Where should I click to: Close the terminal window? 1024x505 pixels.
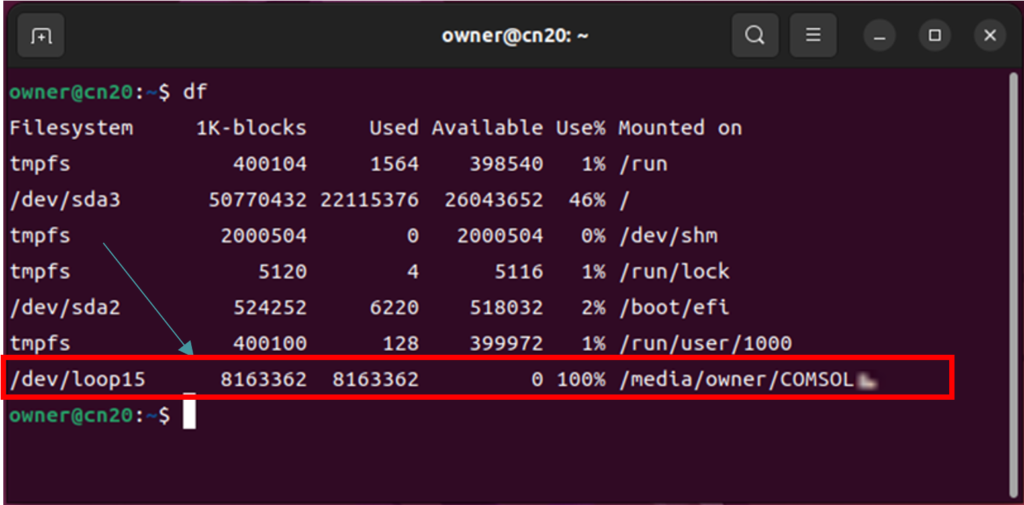pyautogui.click(x=989, y=36)
